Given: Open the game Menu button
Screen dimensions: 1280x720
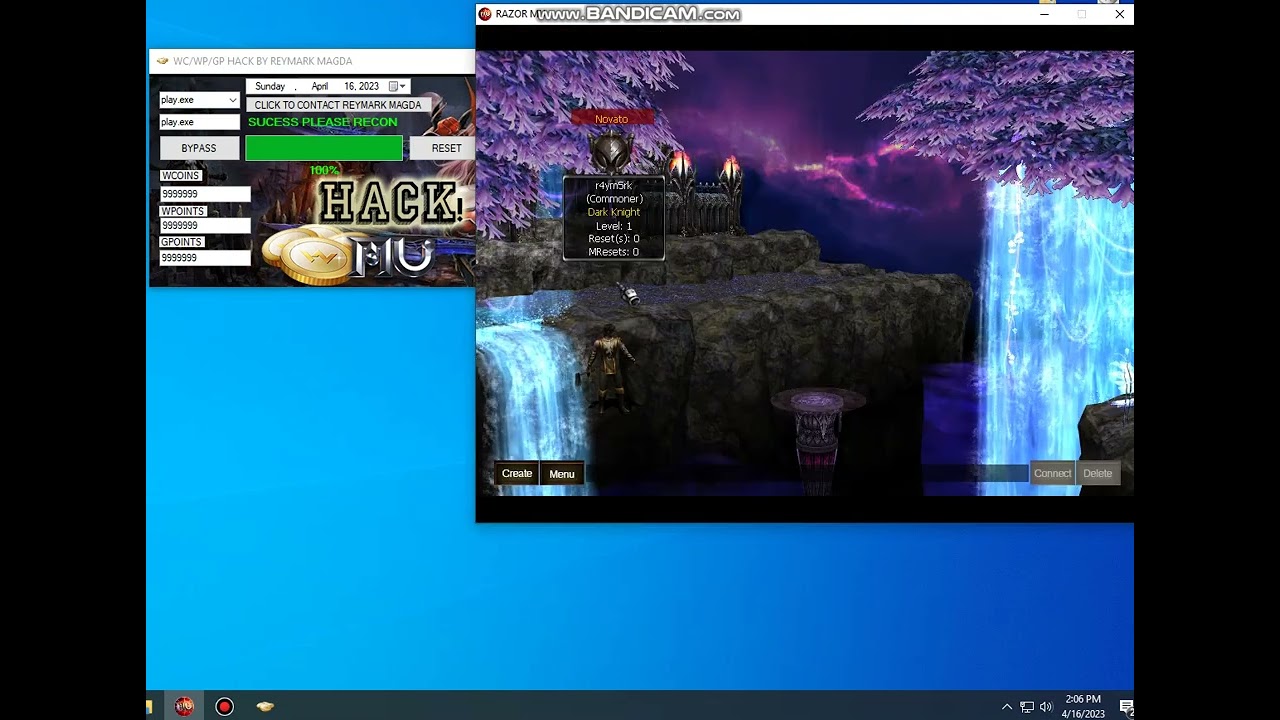Looking at the screenshot, I should pos(562,474).
